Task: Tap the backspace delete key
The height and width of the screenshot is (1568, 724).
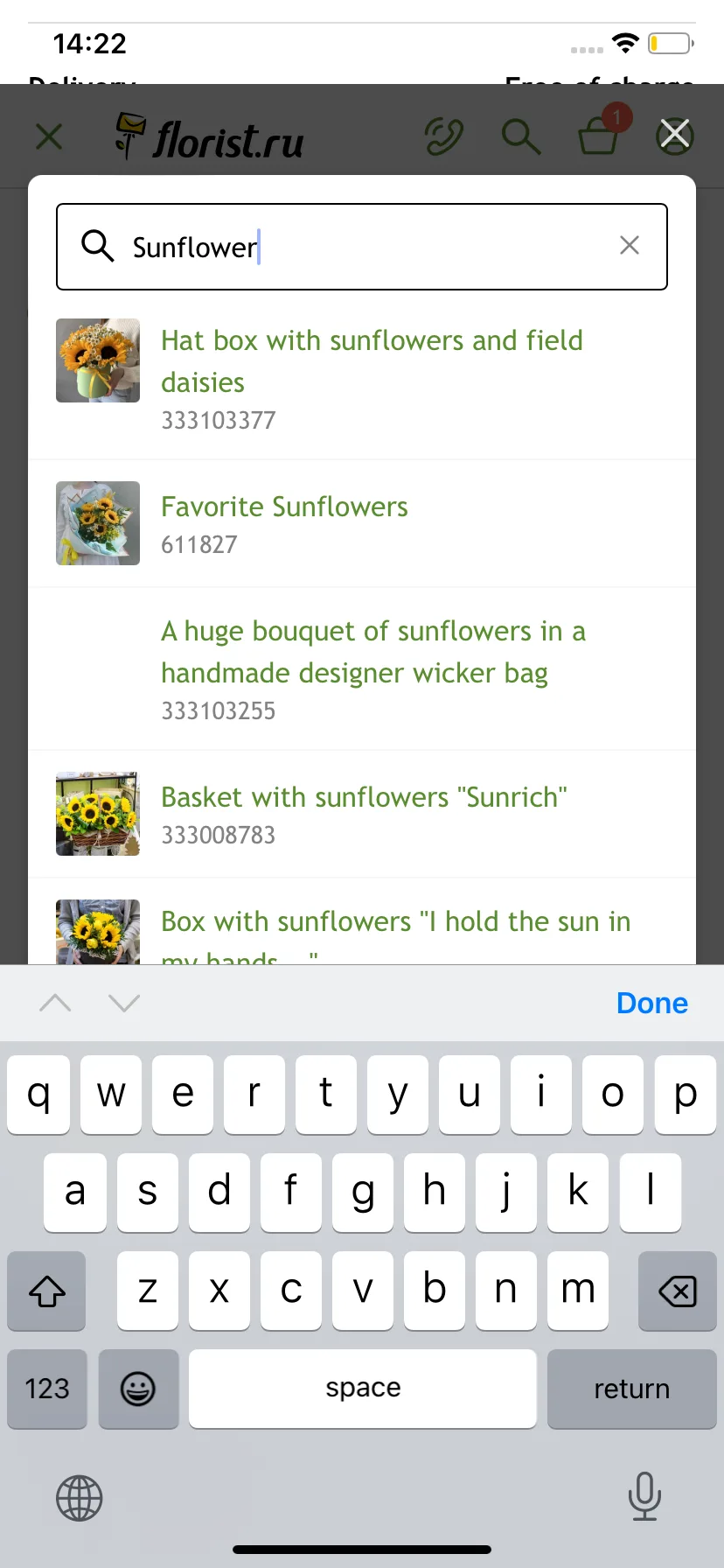Action: pos(678,1291)
